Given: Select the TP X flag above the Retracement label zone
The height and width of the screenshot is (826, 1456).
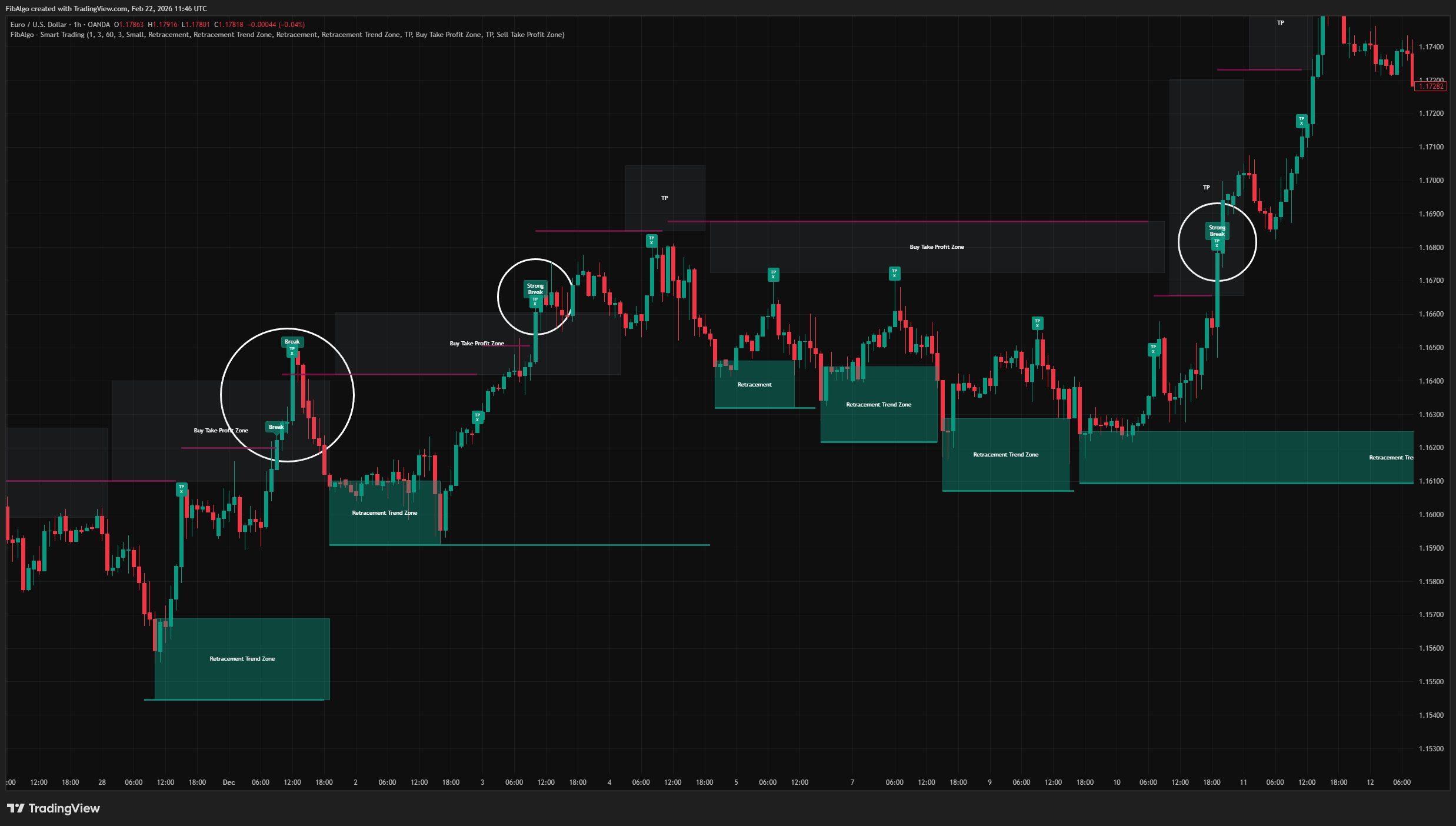Looking at the screenshot, I should click(x=772, y=275).
